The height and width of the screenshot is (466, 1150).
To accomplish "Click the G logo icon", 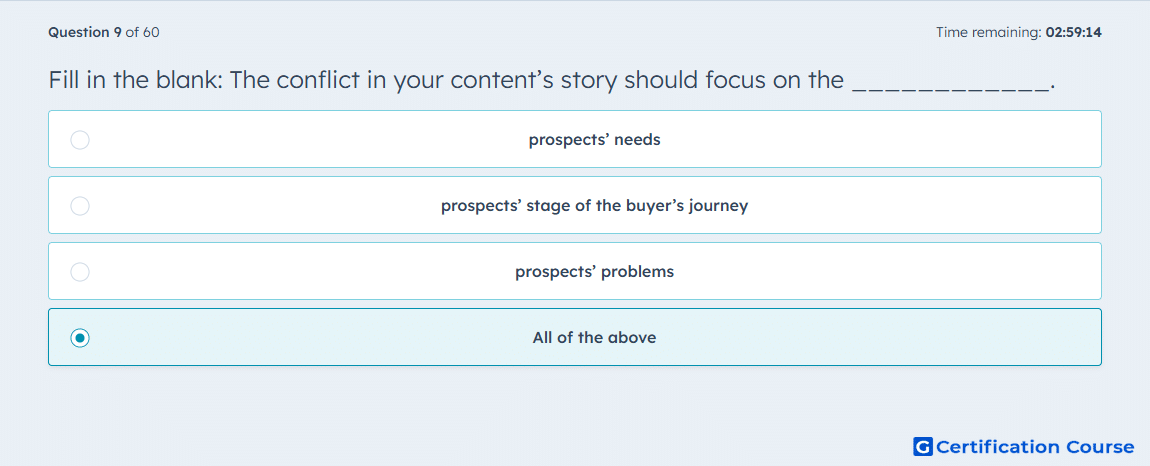I will point(923,446).
